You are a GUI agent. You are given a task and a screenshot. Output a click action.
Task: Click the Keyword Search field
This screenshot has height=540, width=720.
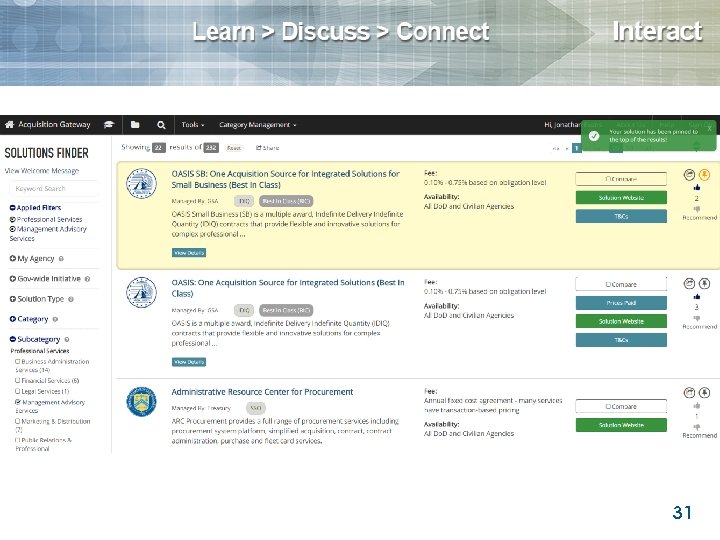tap(54, 189)
